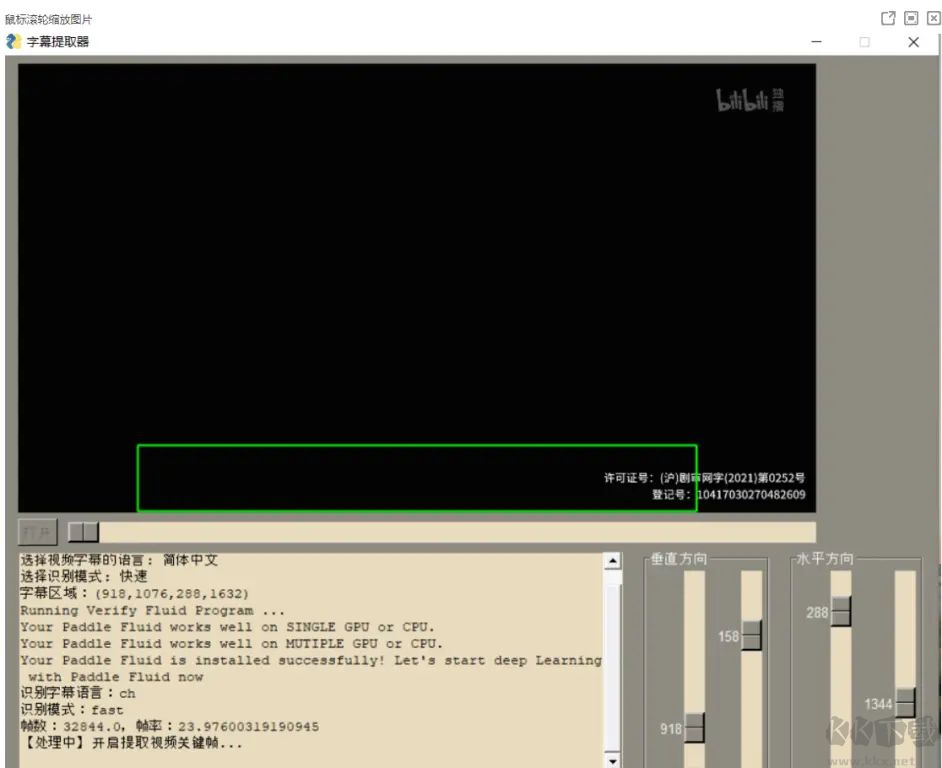Click the open-in-new-window icon at top right
The image size is (942, 768).
[887, 18]
